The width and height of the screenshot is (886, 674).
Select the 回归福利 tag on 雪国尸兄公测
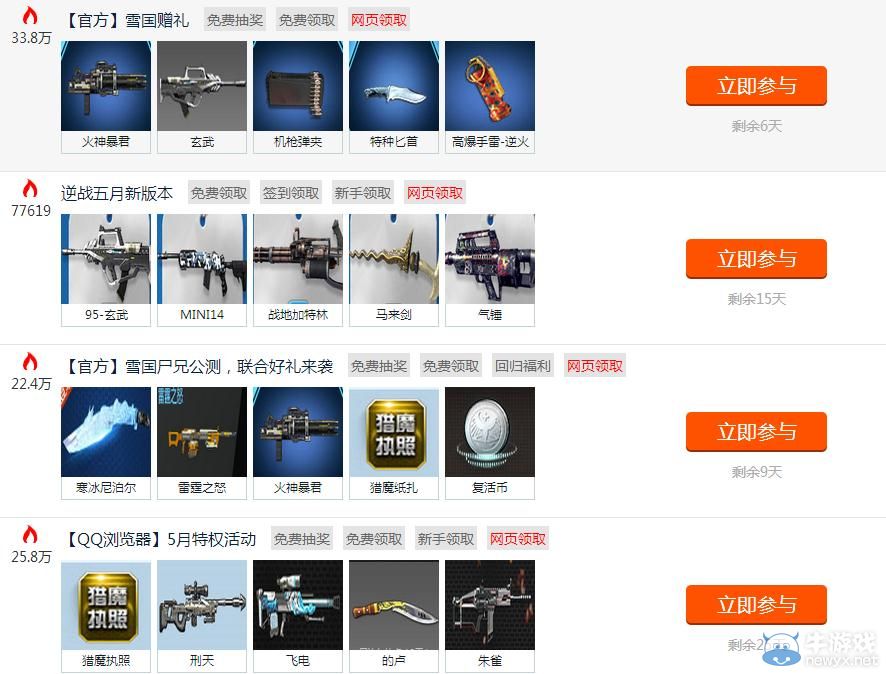coord(523,366)
